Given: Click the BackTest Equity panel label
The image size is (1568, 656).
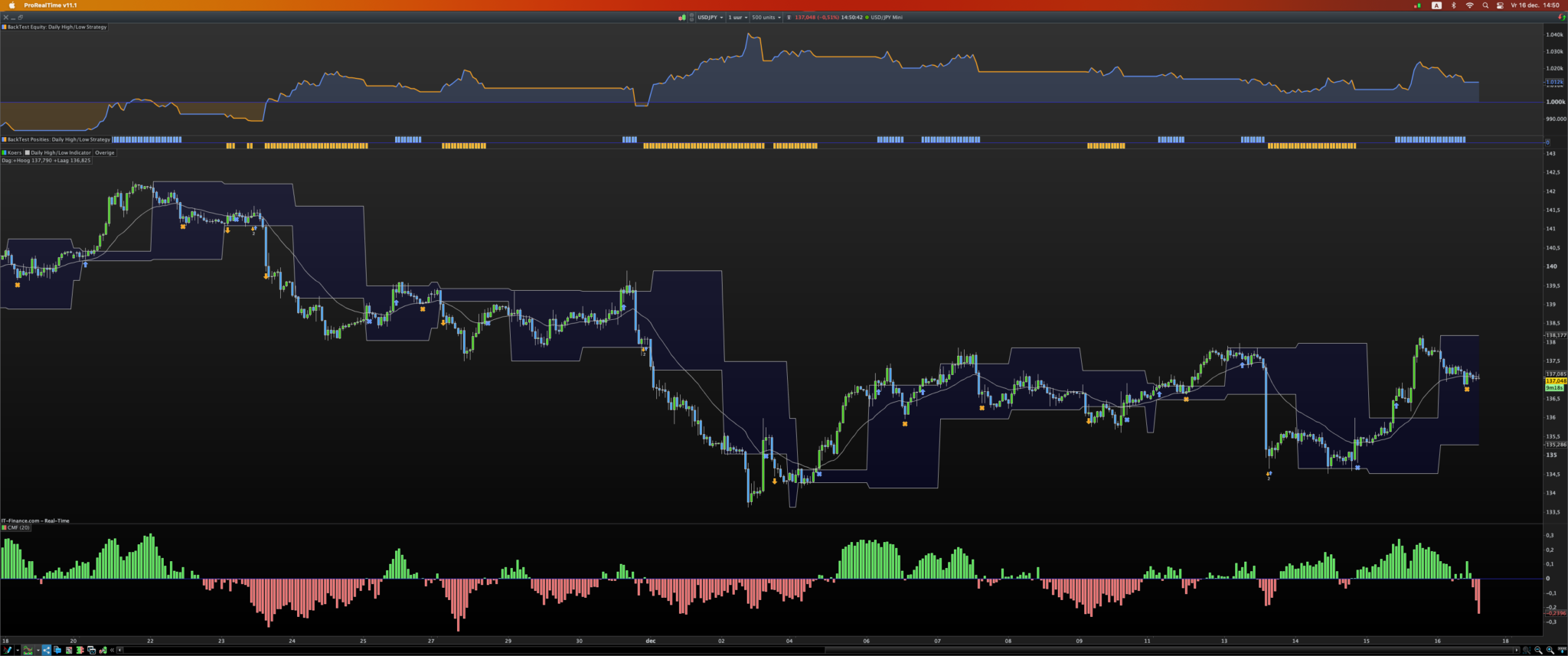Looking at the screenshot, I should tap(55, 27).
